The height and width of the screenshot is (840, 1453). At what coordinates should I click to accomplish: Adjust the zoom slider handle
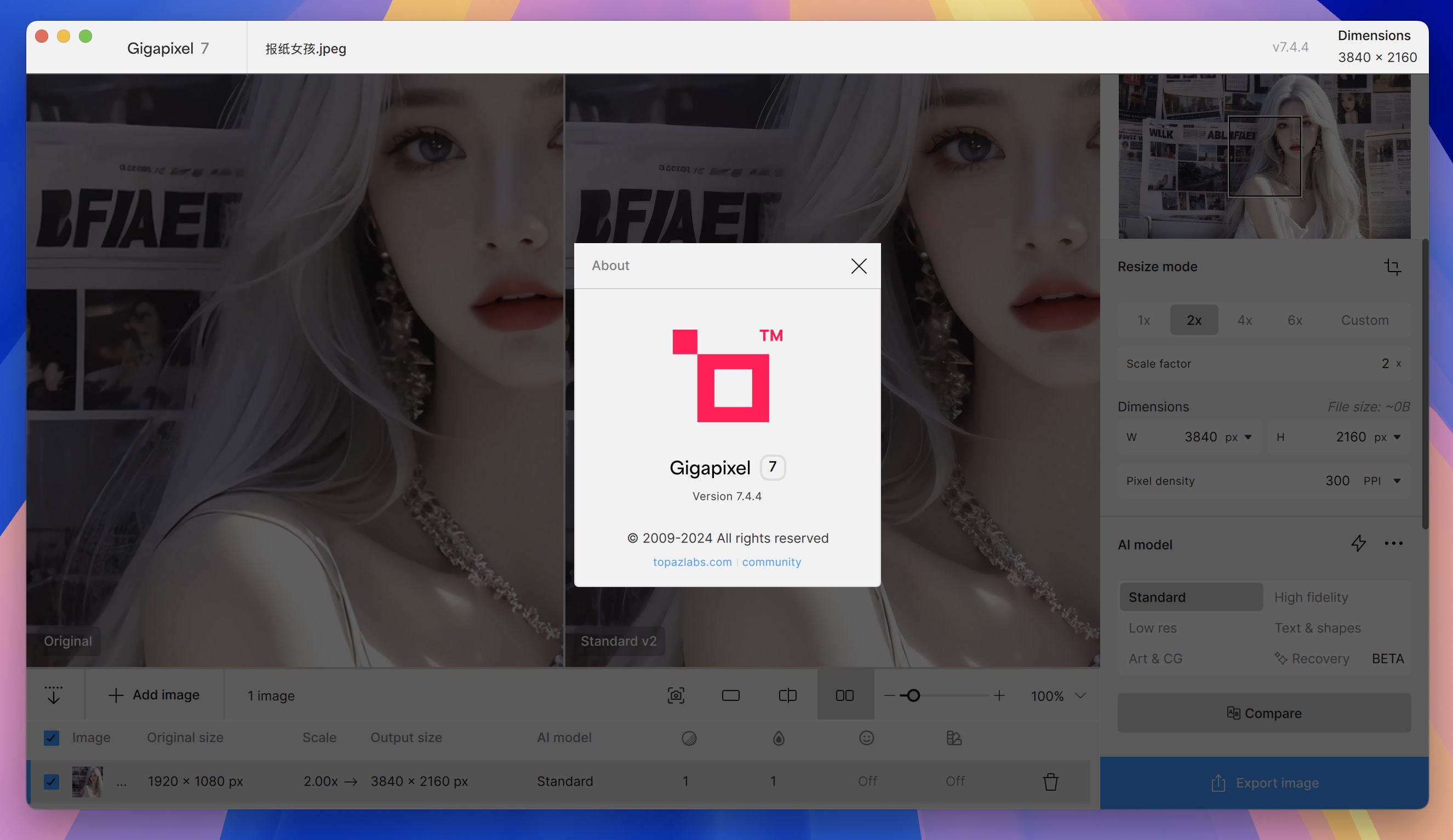tap(913, 695)
